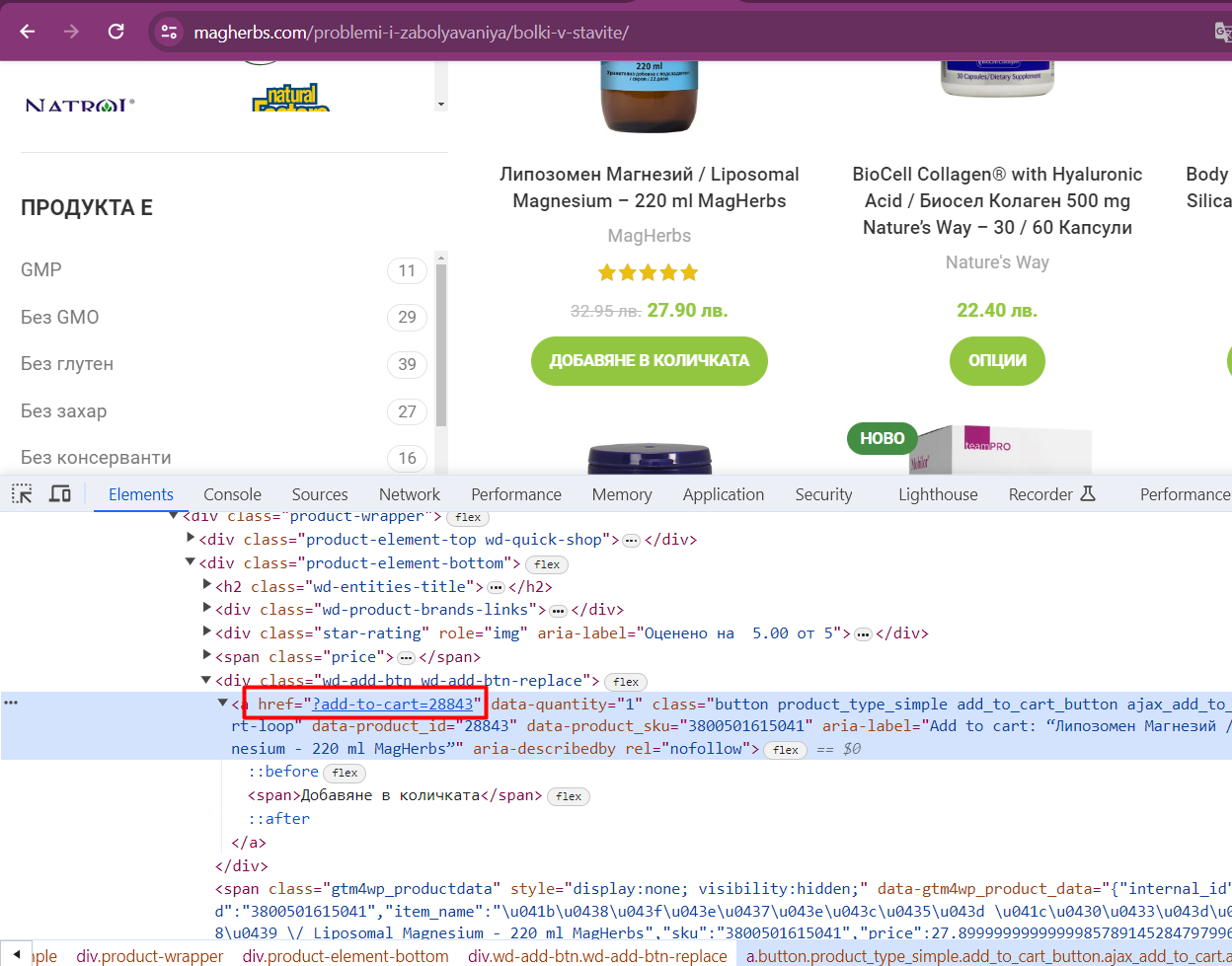Select the GMP product filter
Viewport: 1232px width, 966px height.
(41, 270)
